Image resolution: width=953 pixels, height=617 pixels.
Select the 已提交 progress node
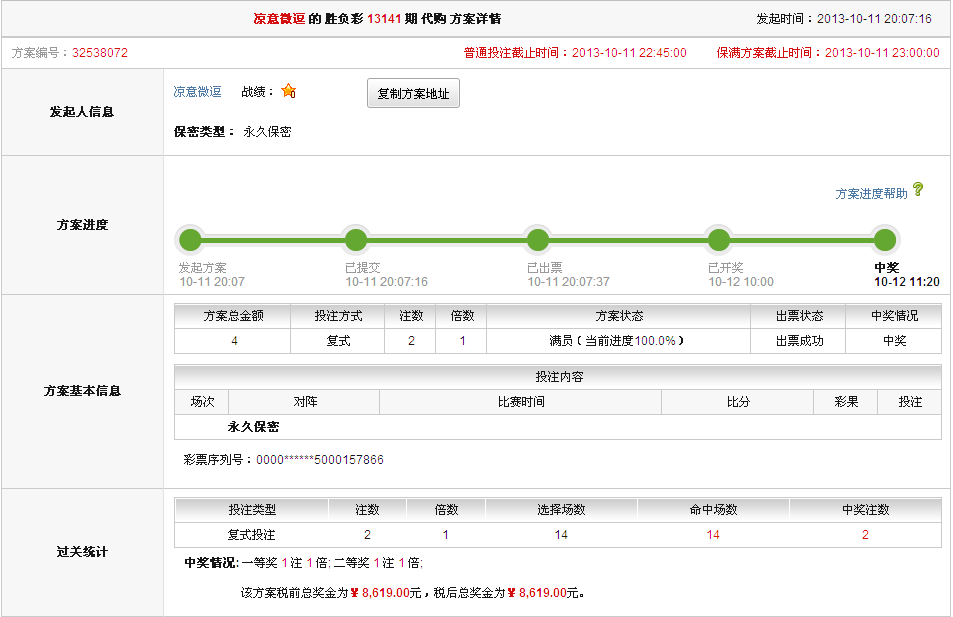point(356,240)
